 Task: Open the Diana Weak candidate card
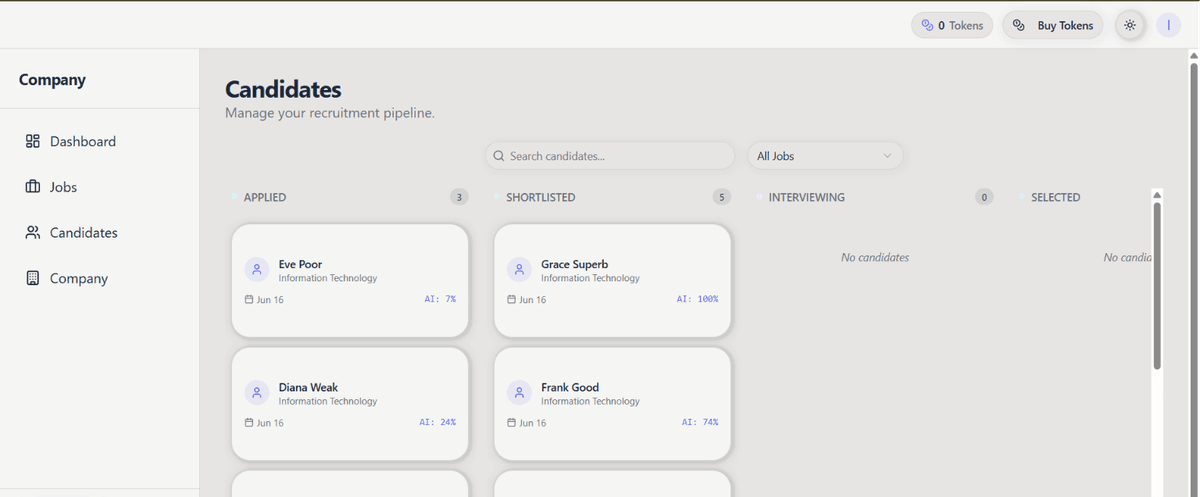tap(350, 404)
